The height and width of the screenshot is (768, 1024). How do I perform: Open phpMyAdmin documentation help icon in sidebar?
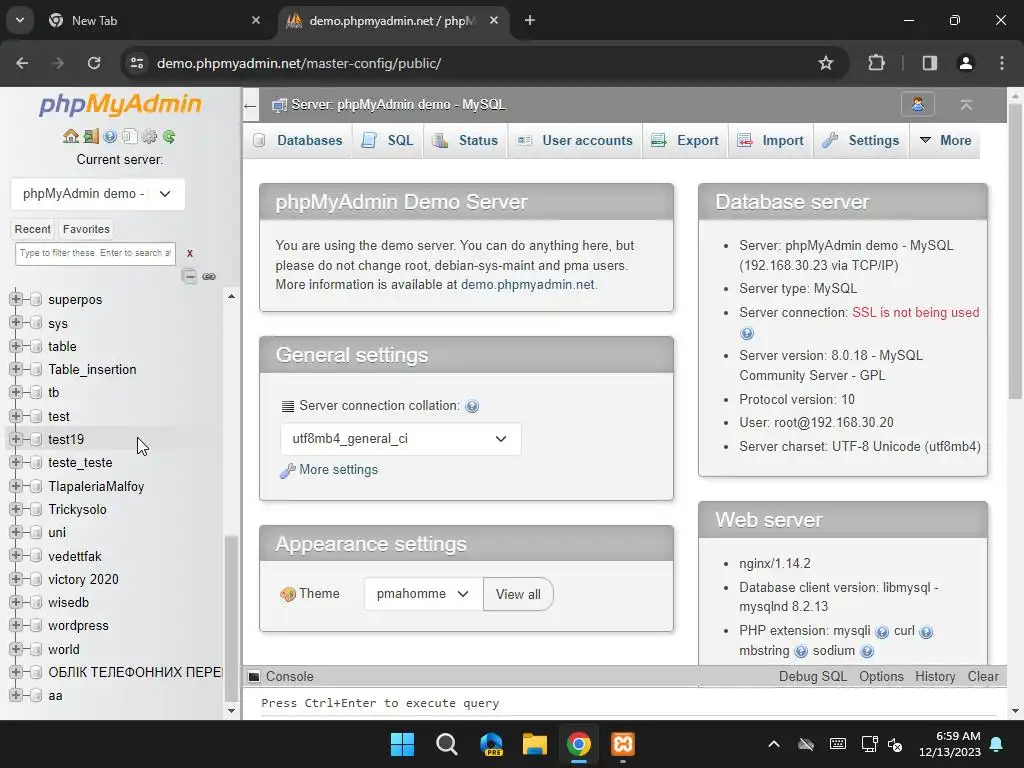coord(110,136)
